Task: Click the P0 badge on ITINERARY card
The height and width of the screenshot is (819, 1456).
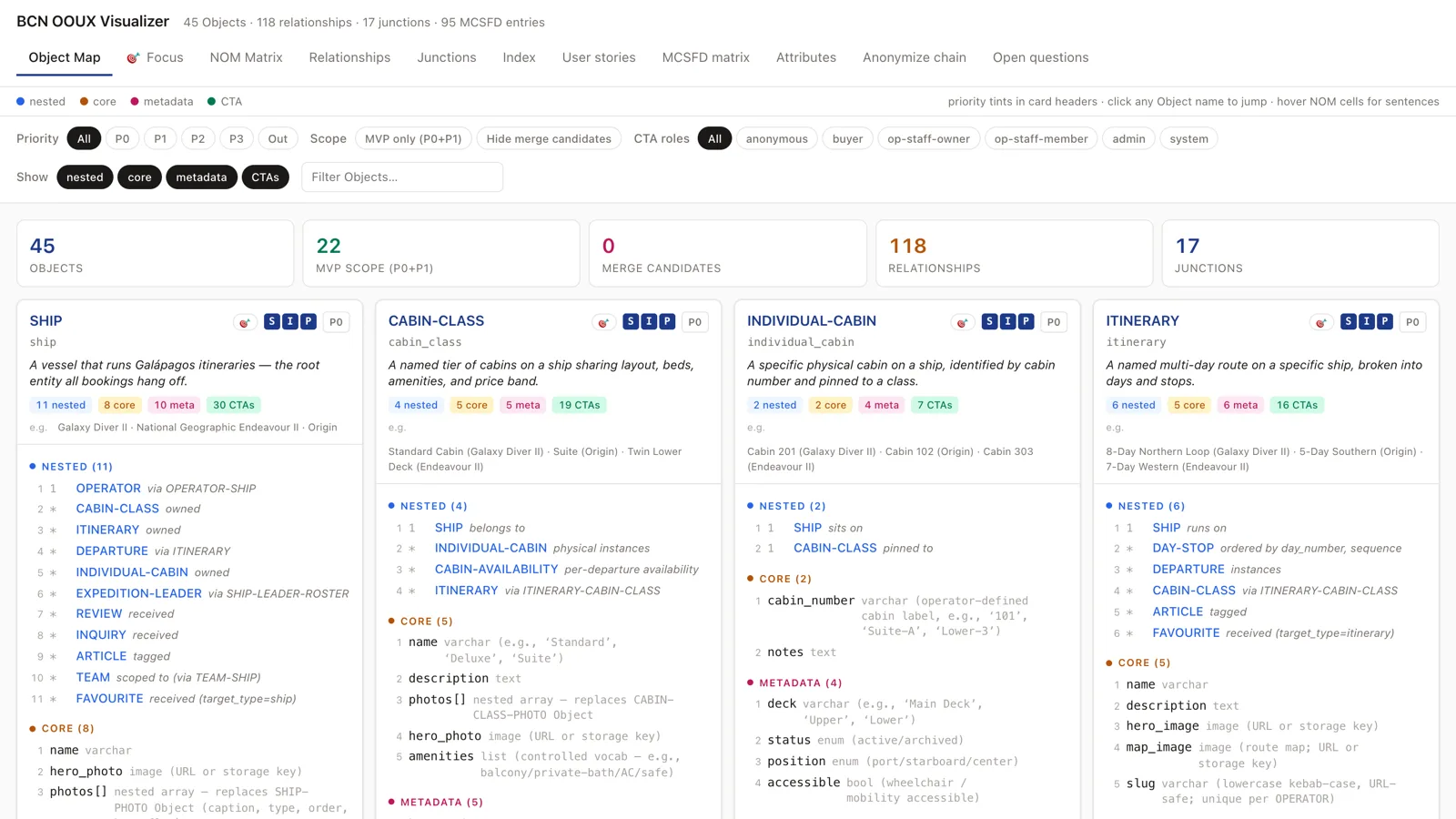Action: click(1412, 322)
